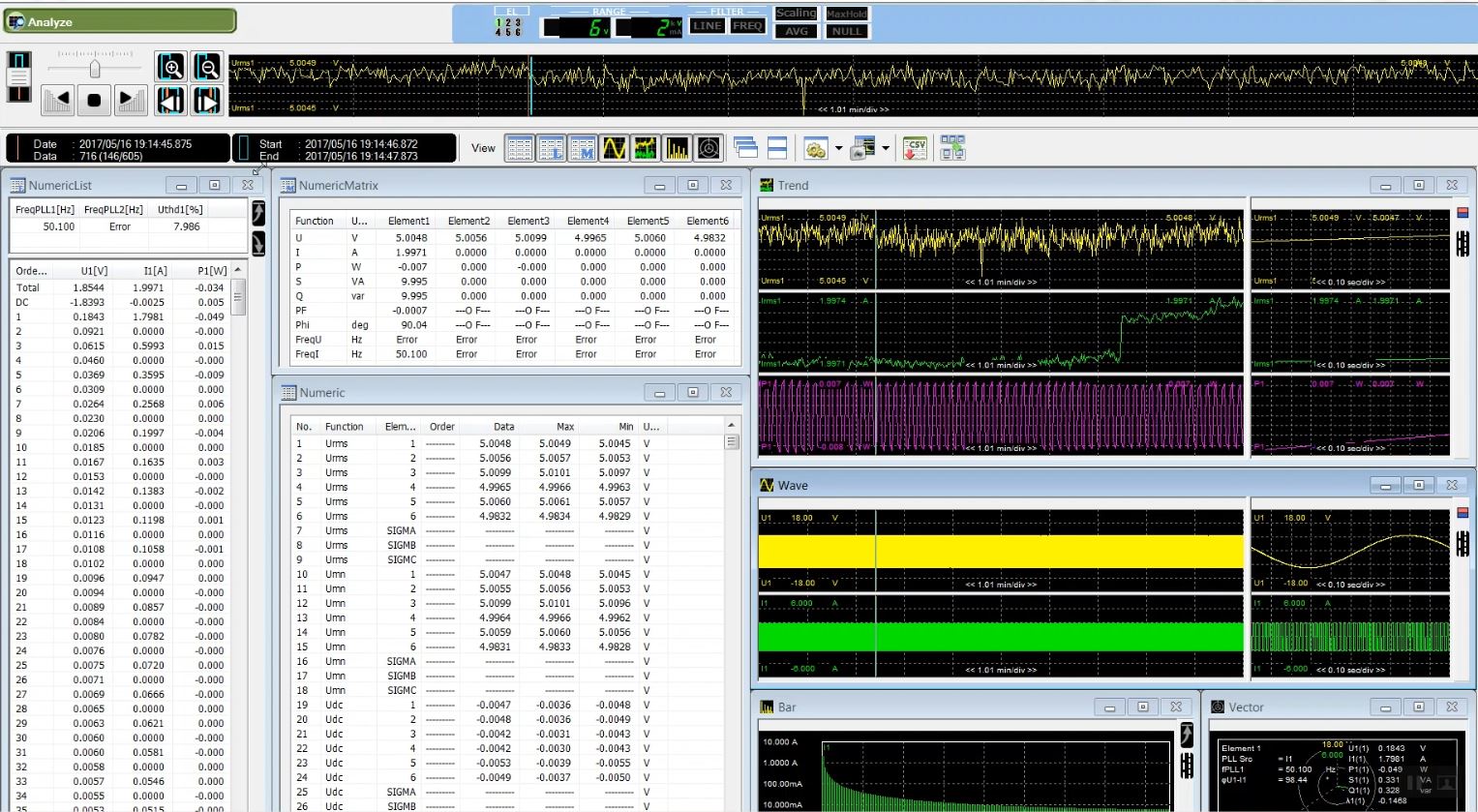This screenshot has height=812, width=1478.
Task: Cascade windows using the toolbar icon
Action: [x=745, y=148]
